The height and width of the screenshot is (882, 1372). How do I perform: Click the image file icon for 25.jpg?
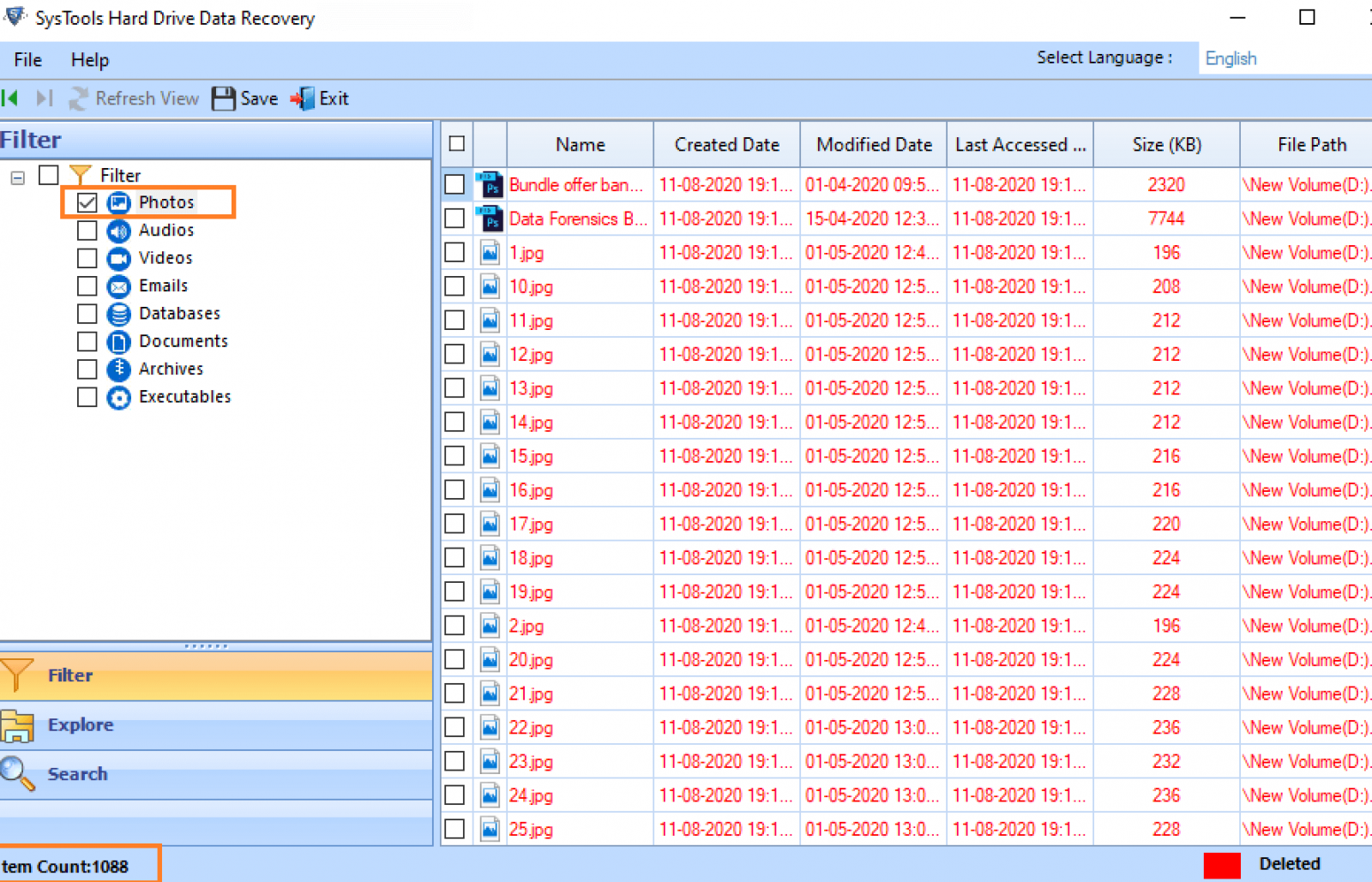click(490, 829)
